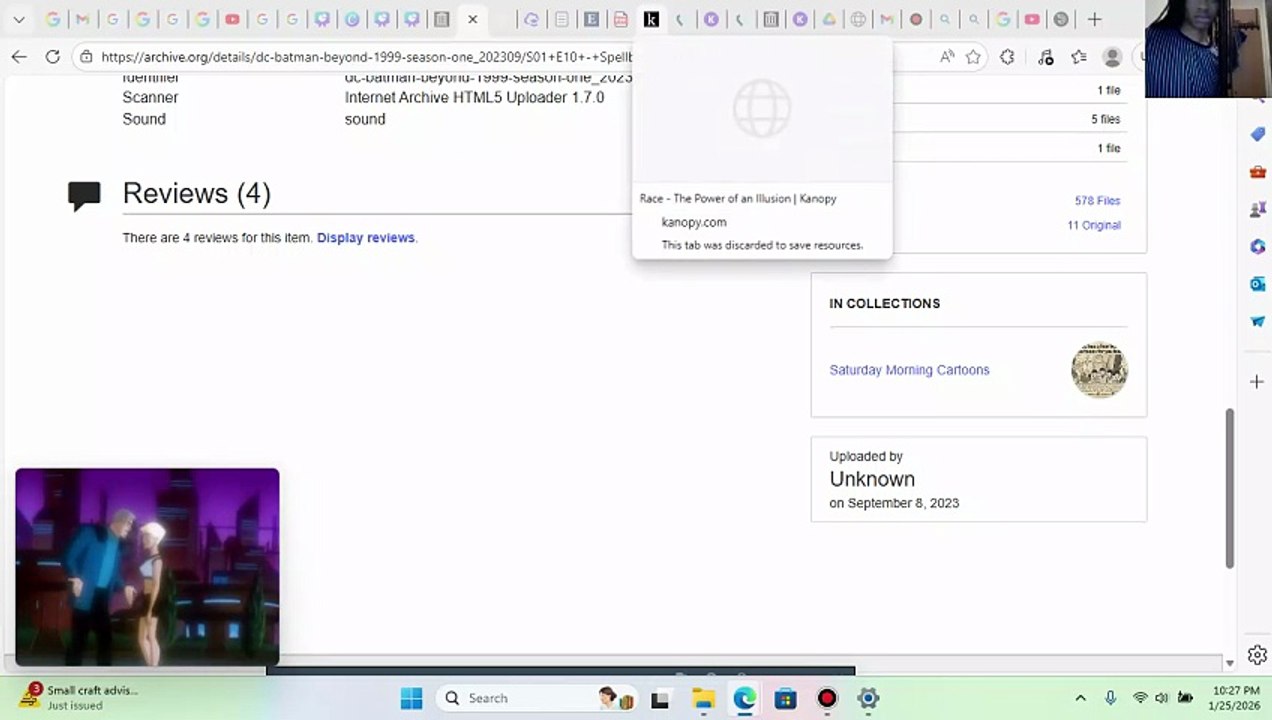
Task: Click the microphone tray icon
Action: [1110, 698]
